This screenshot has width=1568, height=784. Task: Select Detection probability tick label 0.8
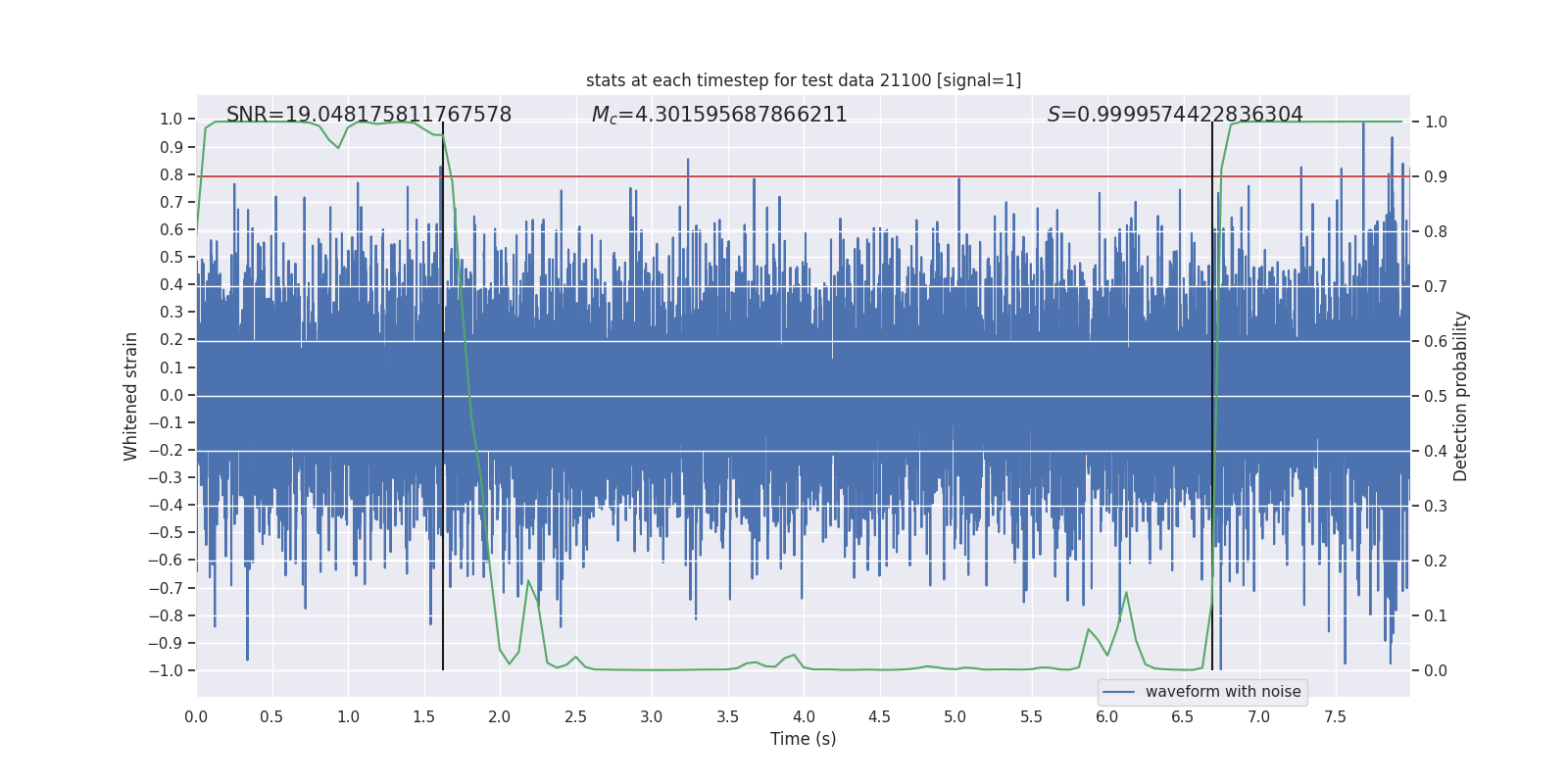pyautogui.click(x=1436, y=232)
